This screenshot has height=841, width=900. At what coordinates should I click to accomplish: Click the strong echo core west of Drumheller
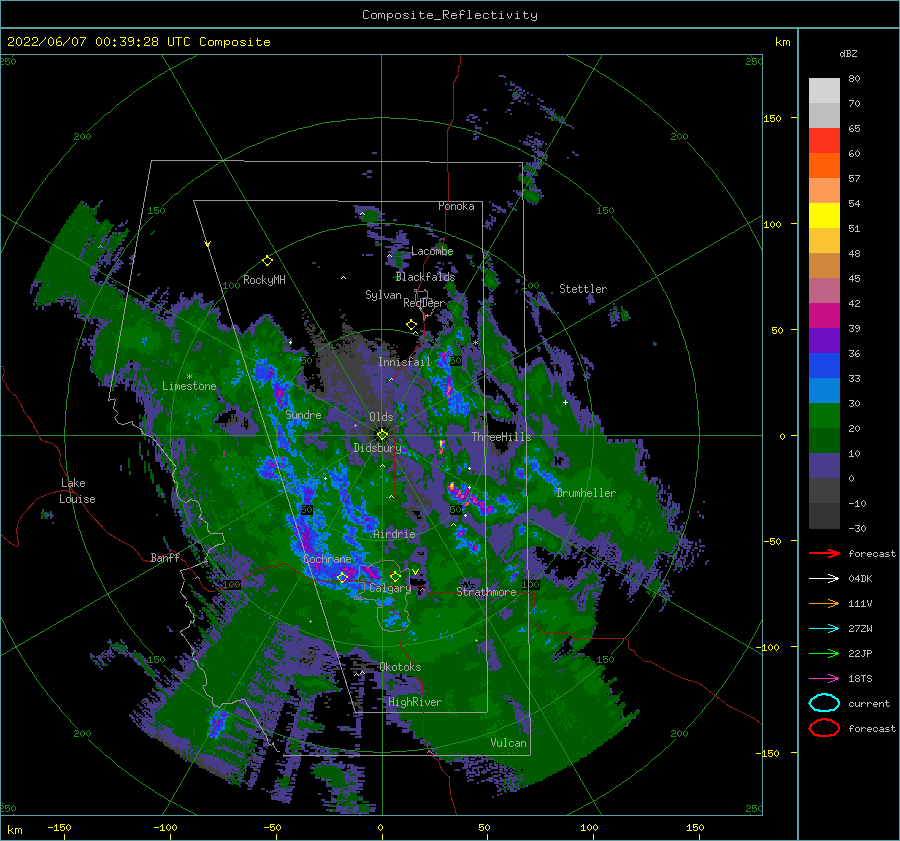472,497
